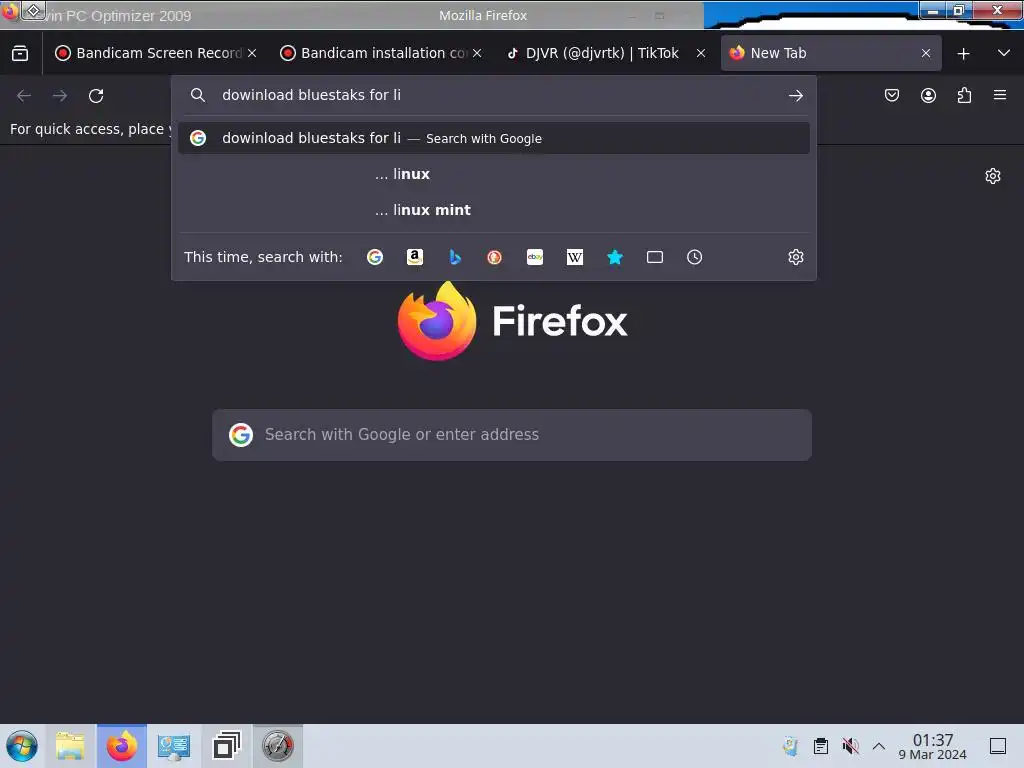Image resolution: width=1024 pixels, height=768 pixels.
Task: Open the clipboard tray icon
Action: 821,746
